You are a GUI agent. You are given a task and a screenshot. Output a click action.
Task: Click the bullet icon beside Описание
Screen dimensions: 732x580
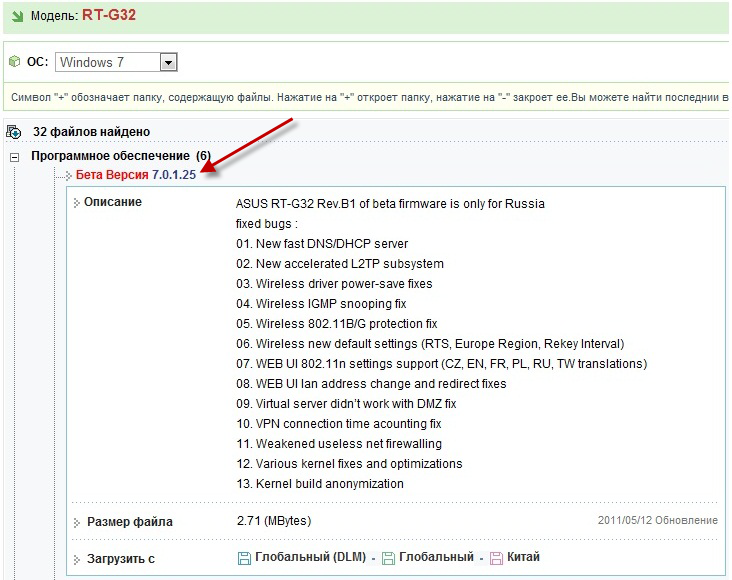coord(77,203)
